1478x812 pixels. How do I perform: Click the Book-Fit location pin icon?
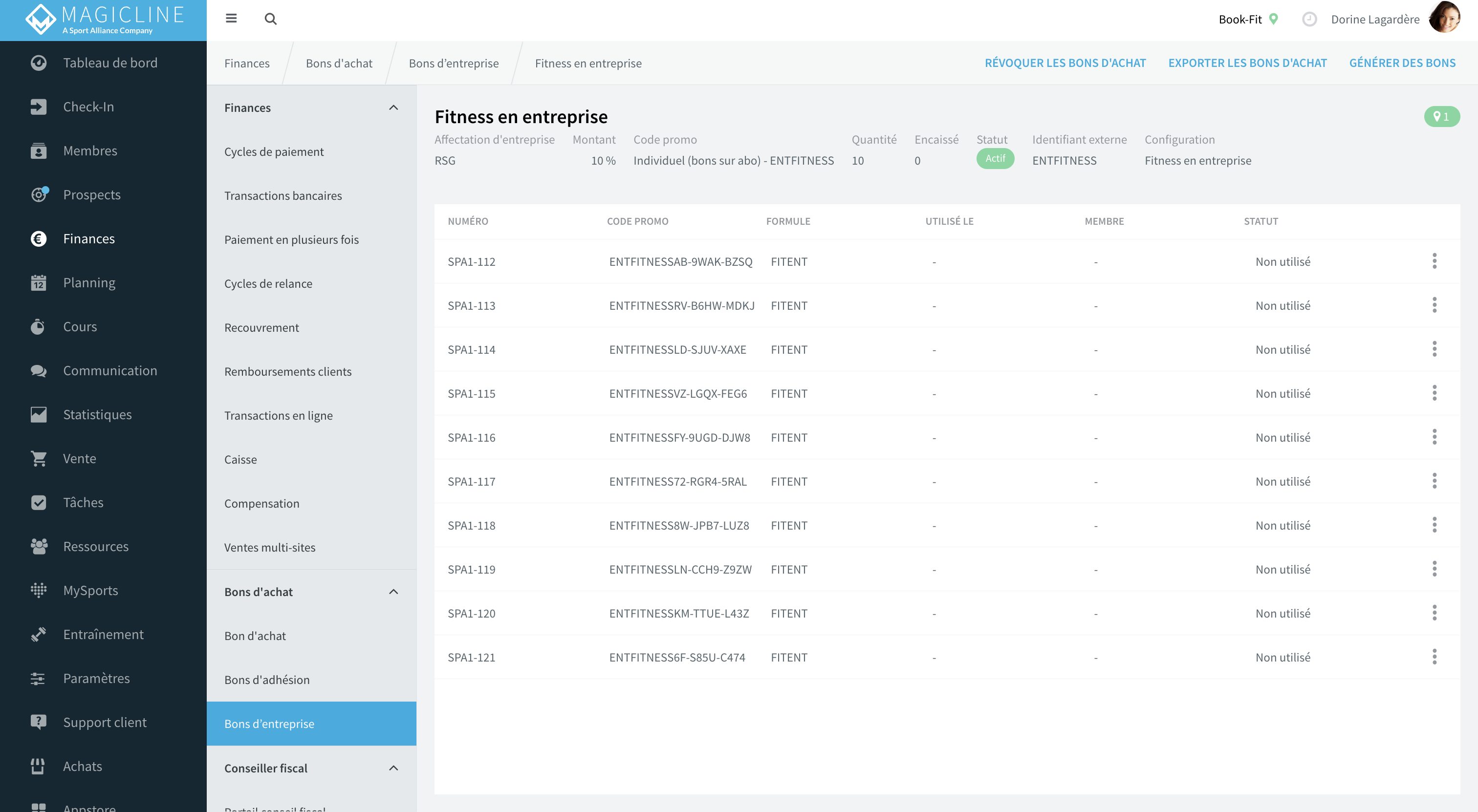coord(1274,19)
